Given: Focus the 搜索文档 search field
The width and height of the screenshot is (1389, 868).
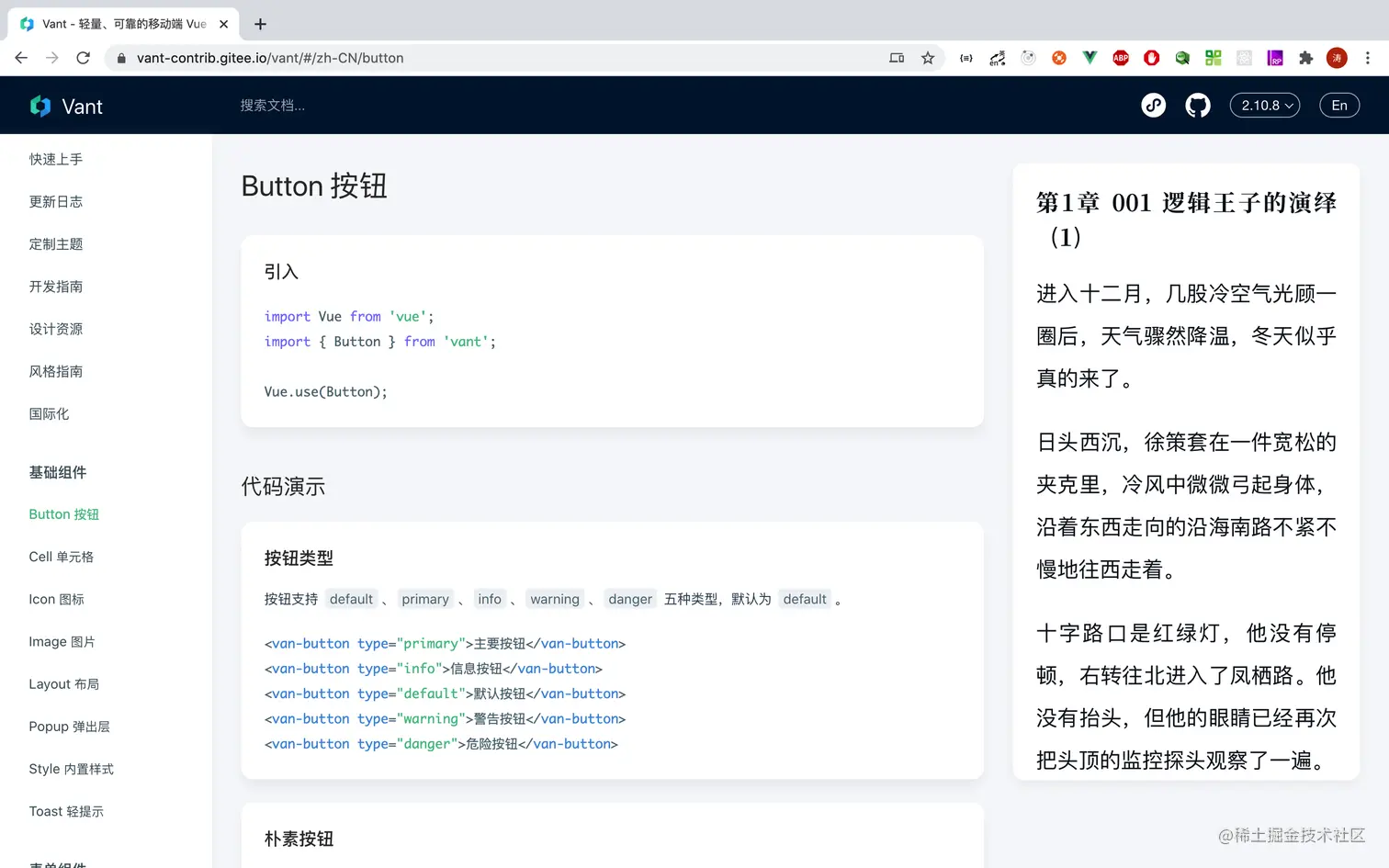Looking at the screenshot, I should (273, 106).
